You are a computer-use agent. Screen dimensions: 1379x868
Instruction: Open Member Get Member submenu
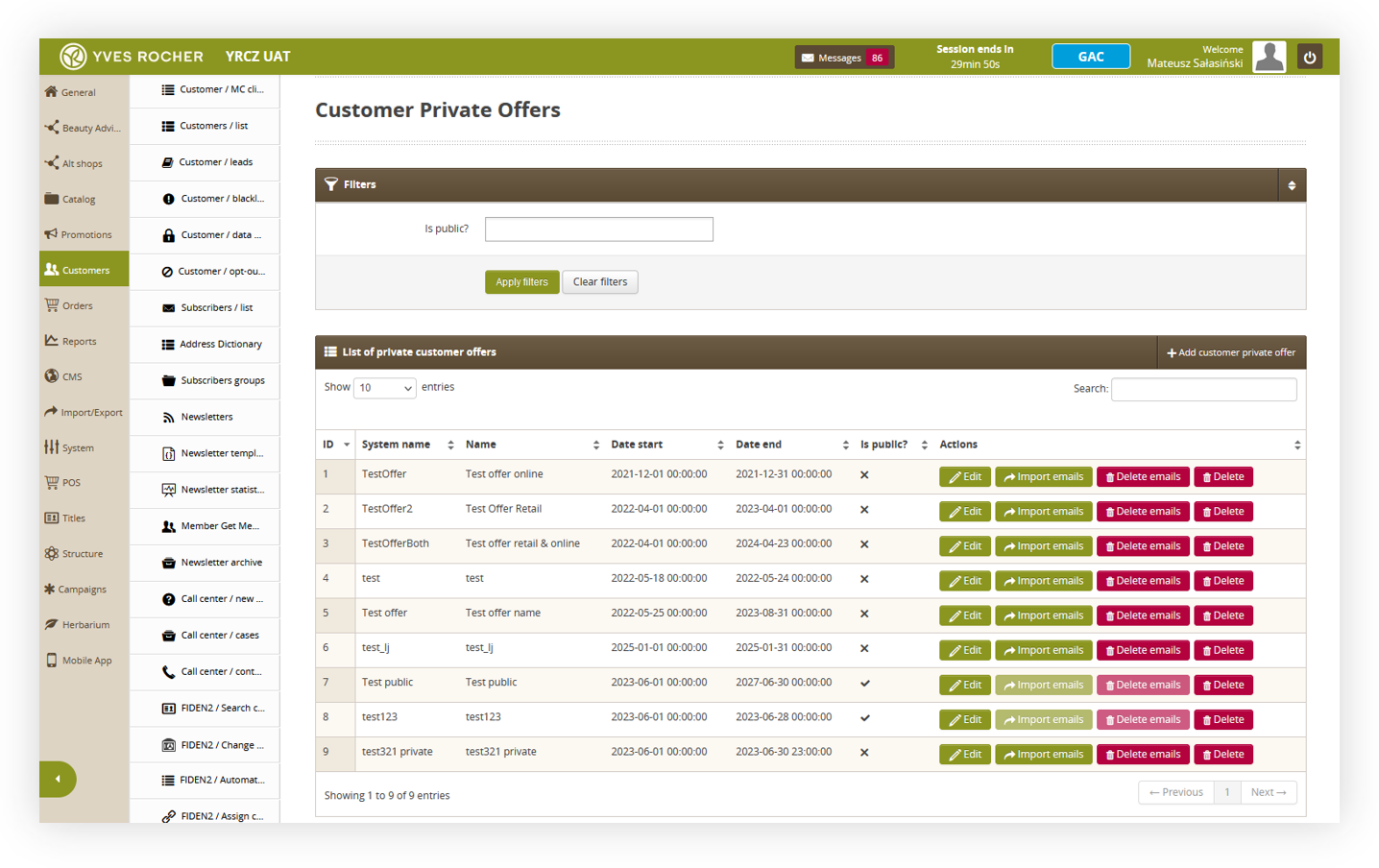(x=205, y=526)
